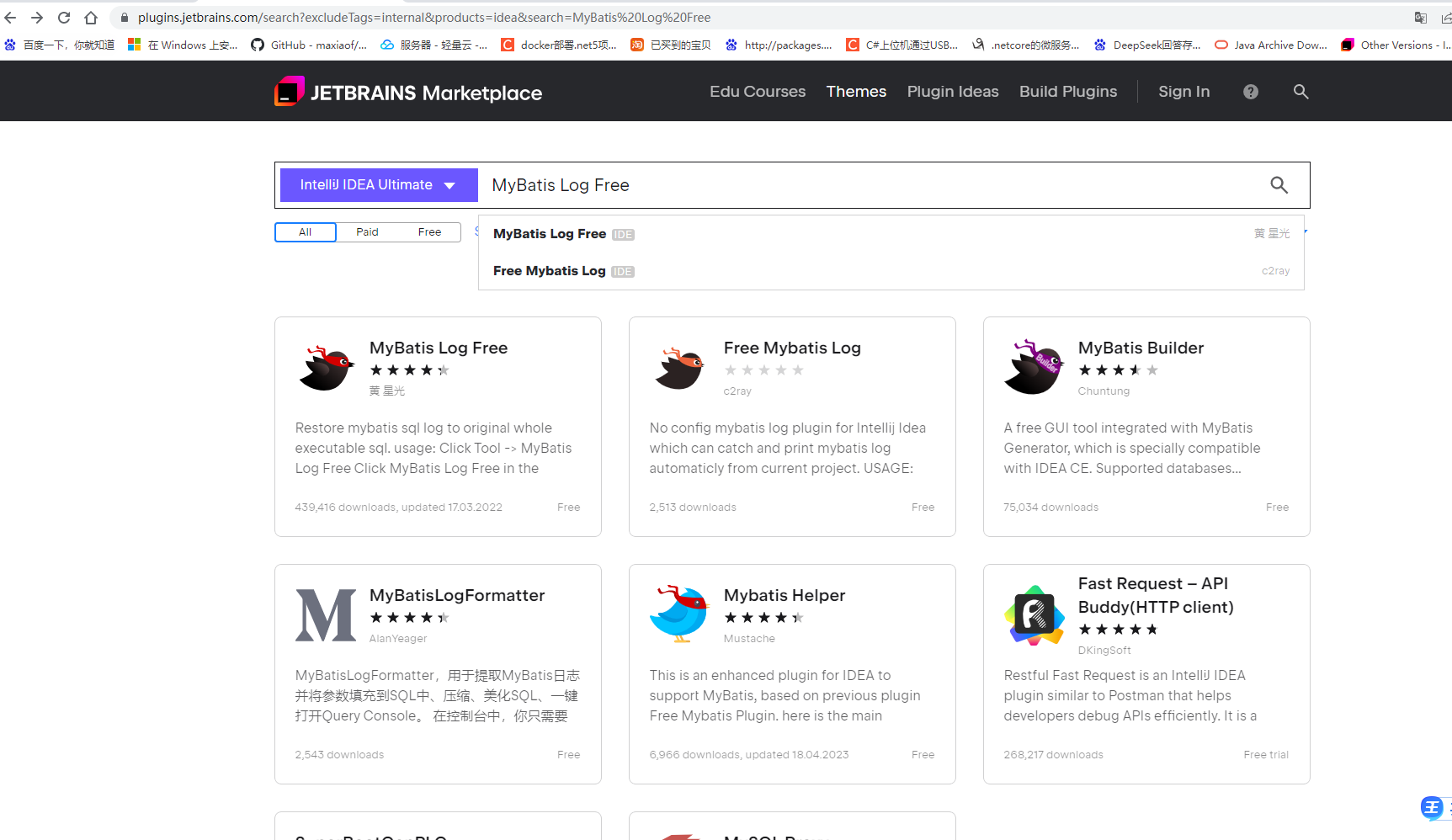Open Java Archive Downloads bookmark
This screenshot has height=840, width=1452.
tap(1271, 45)
